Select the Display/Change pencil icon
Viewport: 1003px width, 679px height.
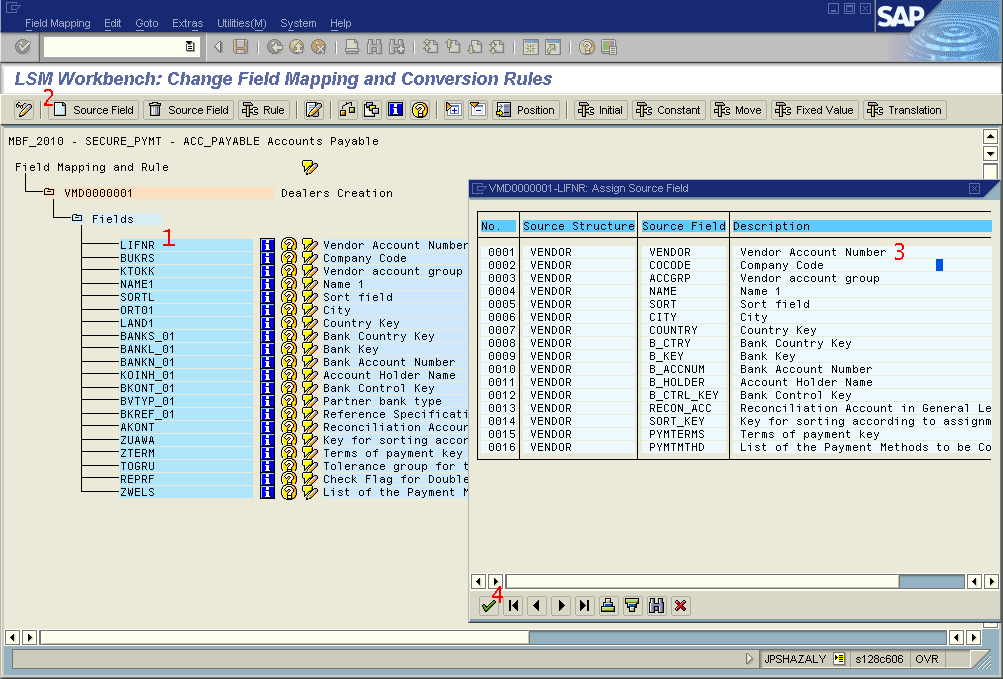click(313, 109)
